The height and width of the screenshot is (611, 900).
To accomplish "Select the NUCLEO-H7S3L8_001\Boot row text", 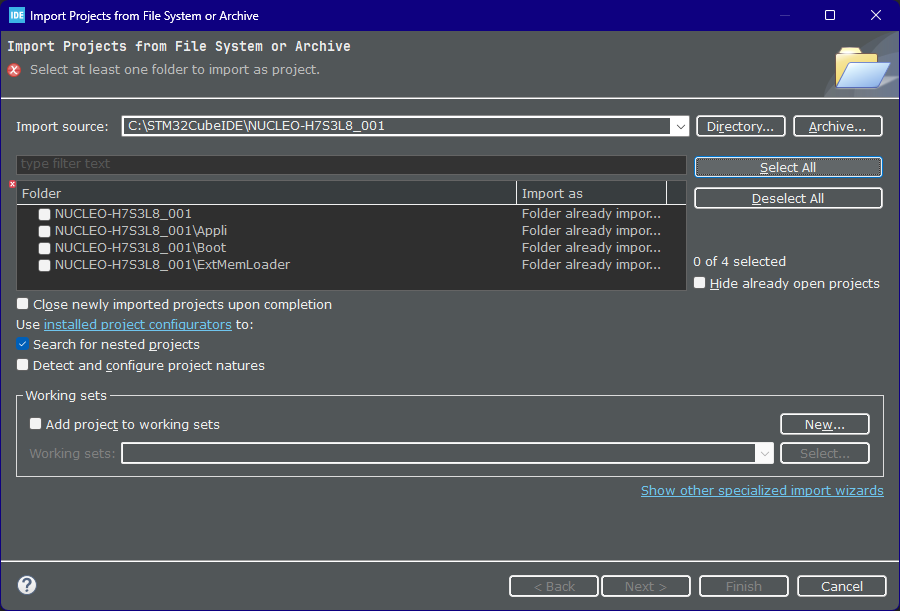I will 141,248.
